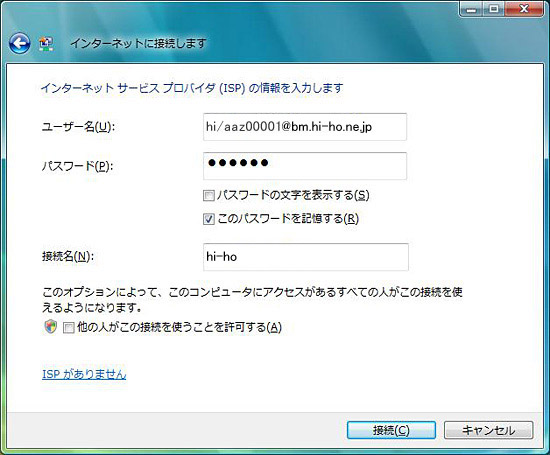Click the network connection wizard icon

[x=46, y=44]
